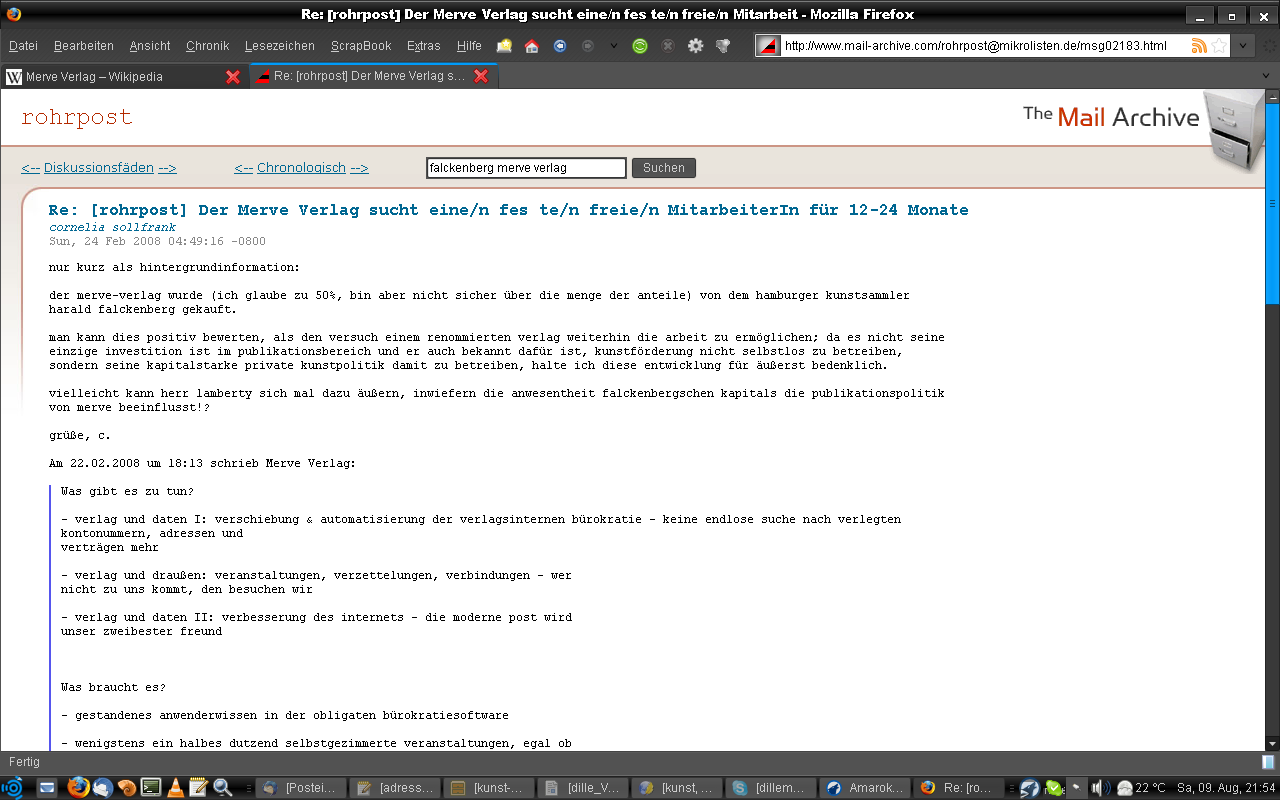The height and width of the screenshot is (800, 1280).
Task: Click the grey stop-loading icon
Action: (x=668, y=46)
